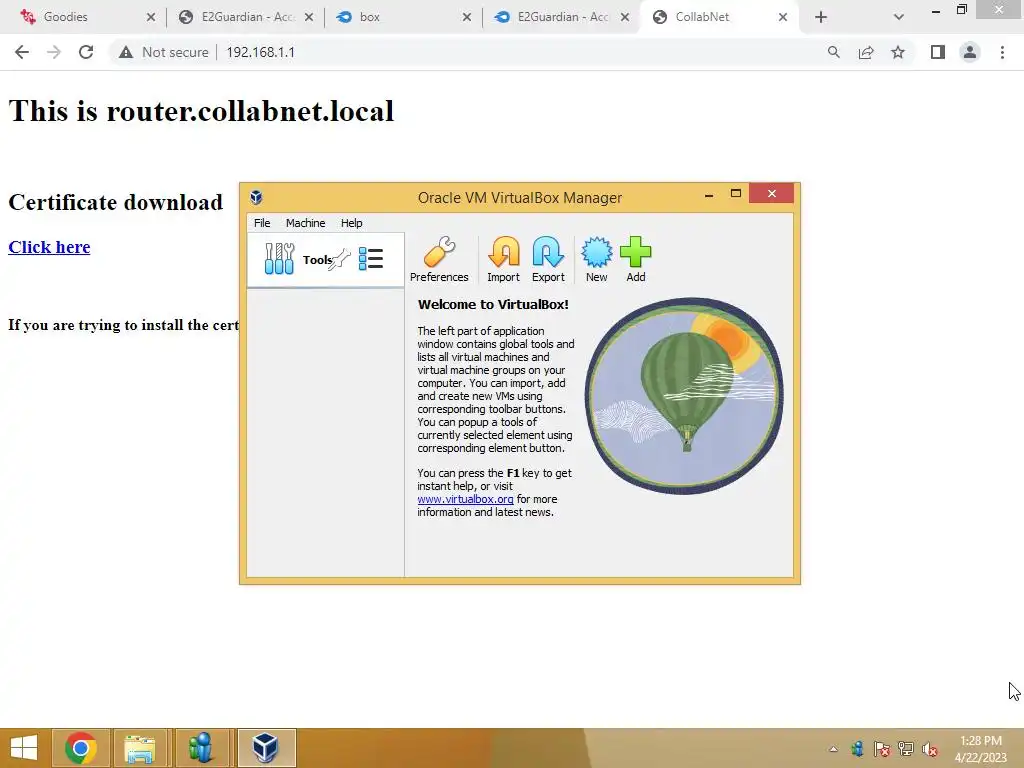Reload the current page
Viewport: 1024px width, 768px height.
tap(86, 52)
